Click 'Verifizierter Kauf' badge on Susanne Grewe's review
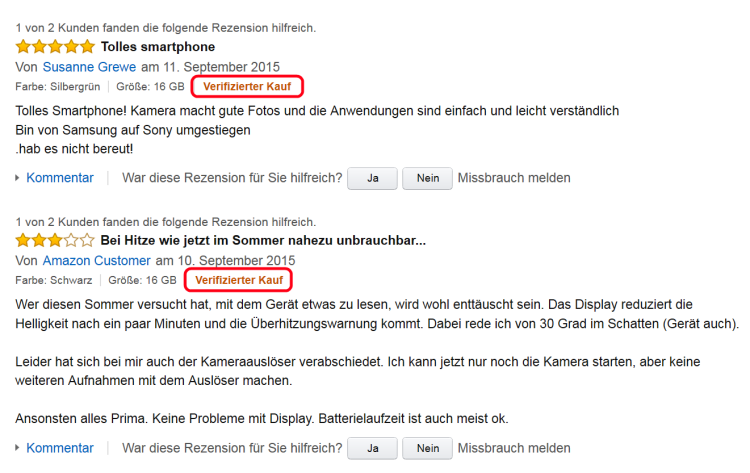 click(x=248, y=87)
